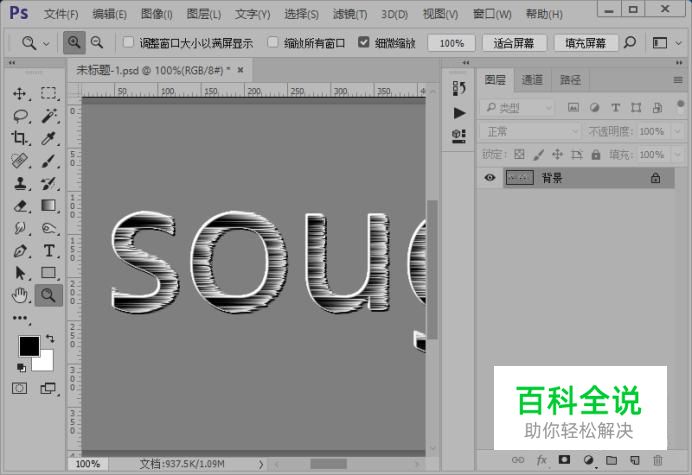Change screen mode from the toolbox
The width and height of the screenshot is (692, 475).
pyautogui.click(x=48, y=388)
